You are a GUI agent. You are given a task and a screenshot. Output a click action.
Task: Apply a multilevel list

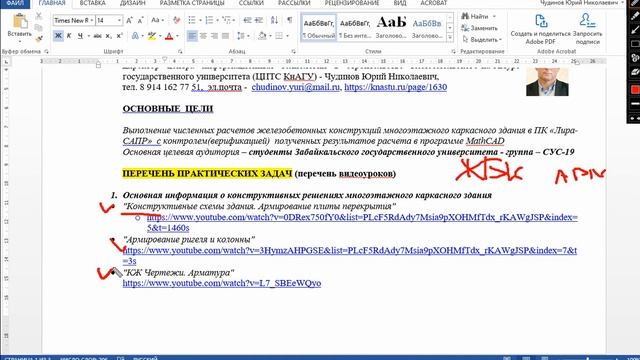[227, 20]
